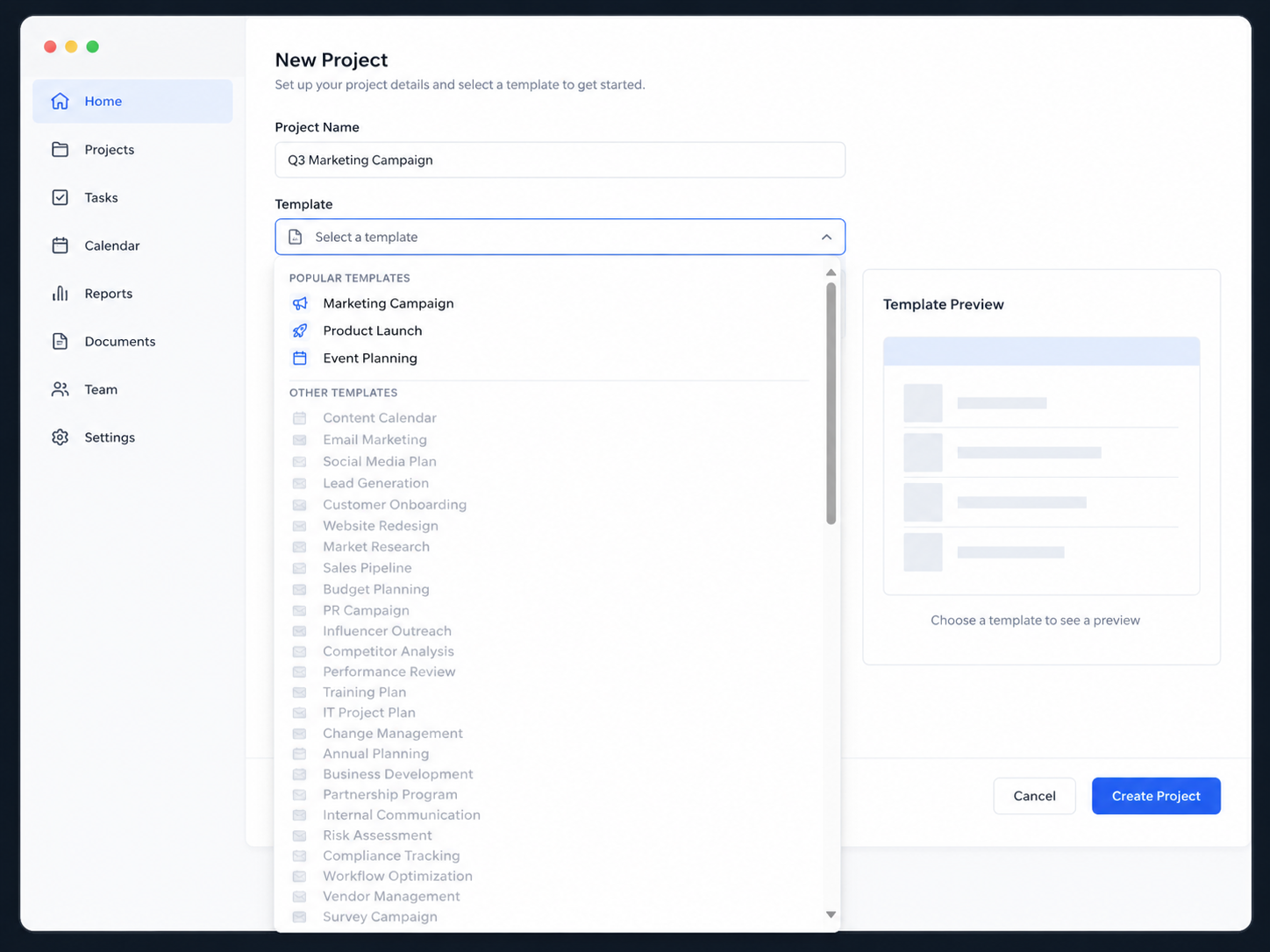The width and height of the screenshot is (1270, 952).
Task: Choose the Compliance Tracking template
Action: [x=550, y=856]
